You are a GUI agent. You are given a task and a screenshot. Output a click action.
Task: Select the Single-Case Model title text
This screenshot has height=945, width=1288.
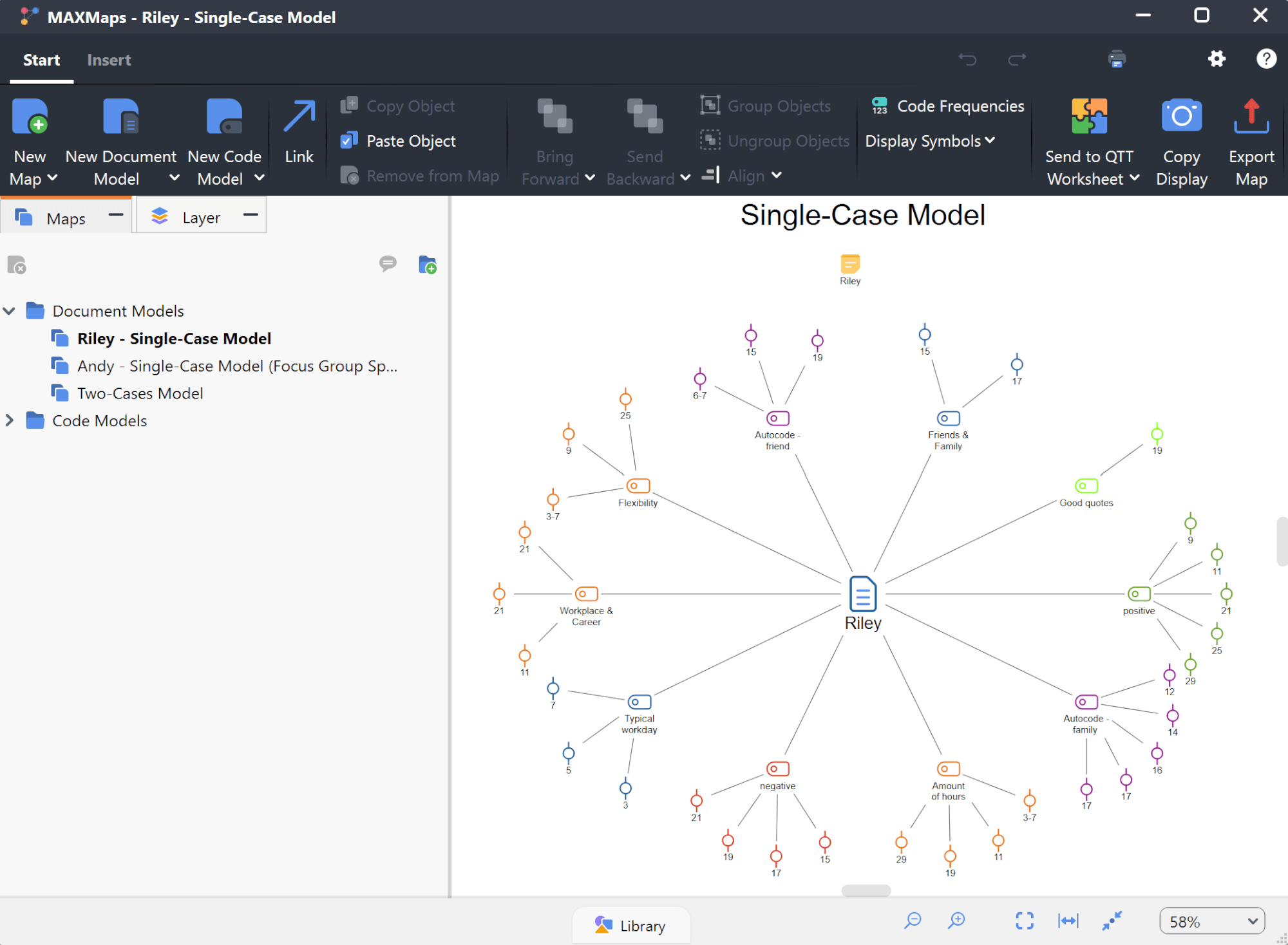tap(863, 215)
